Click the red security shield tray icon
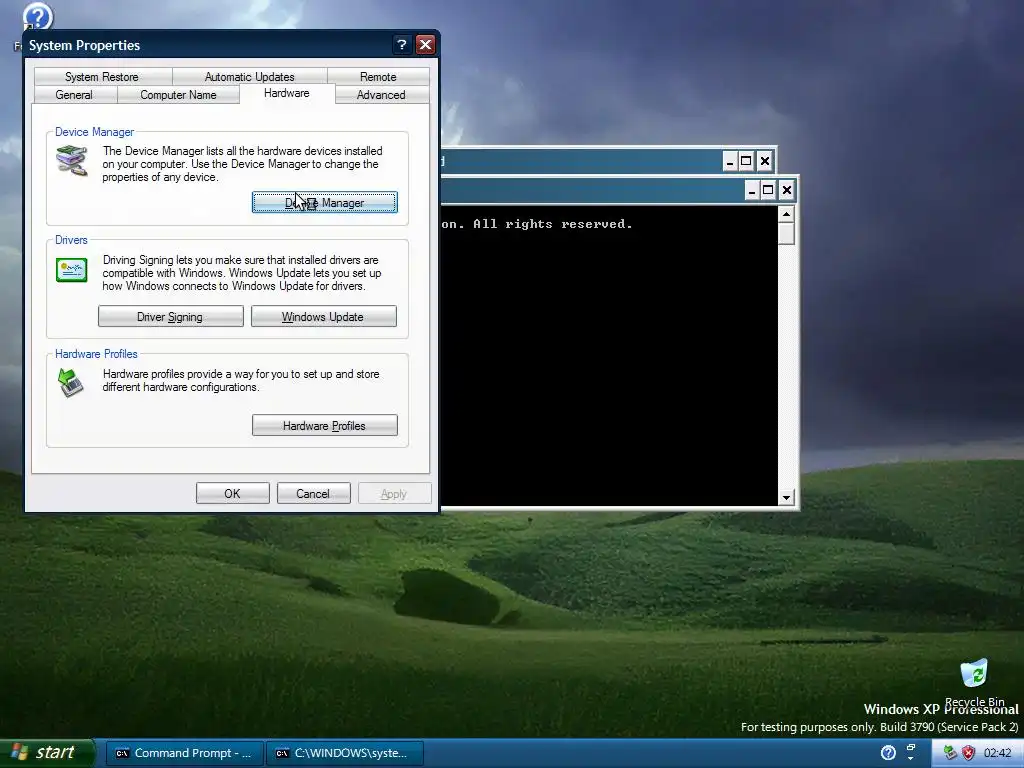Image resolution: width=1024 pixels, height=768 pixels. (x=968, y=753)
